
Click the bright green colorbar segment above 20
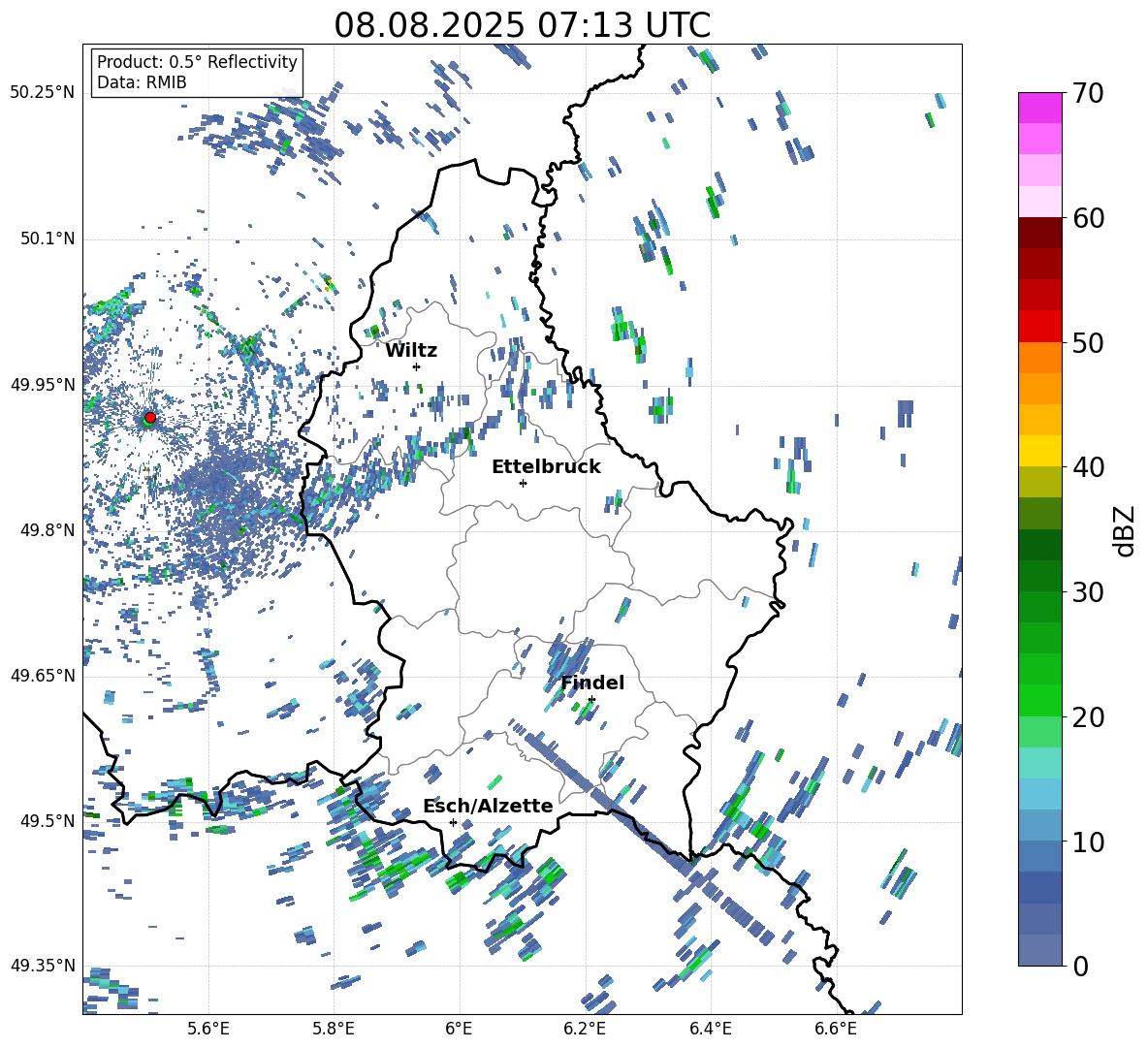[x=1039, y=700]
